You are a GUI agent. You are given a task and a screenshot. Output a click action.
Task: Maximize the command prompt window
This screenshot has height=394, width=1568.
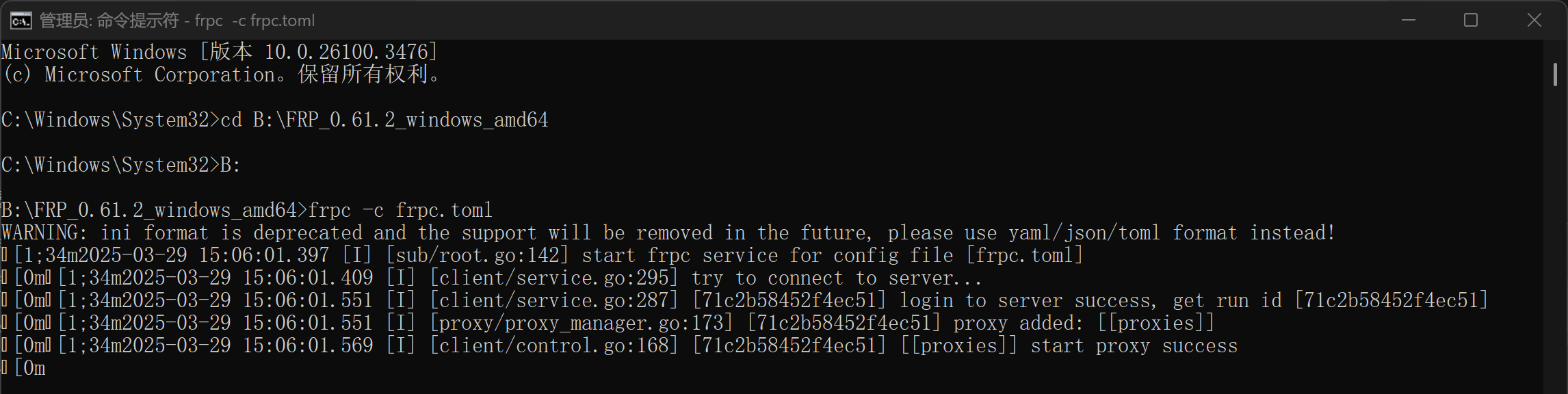point(1471,20)
